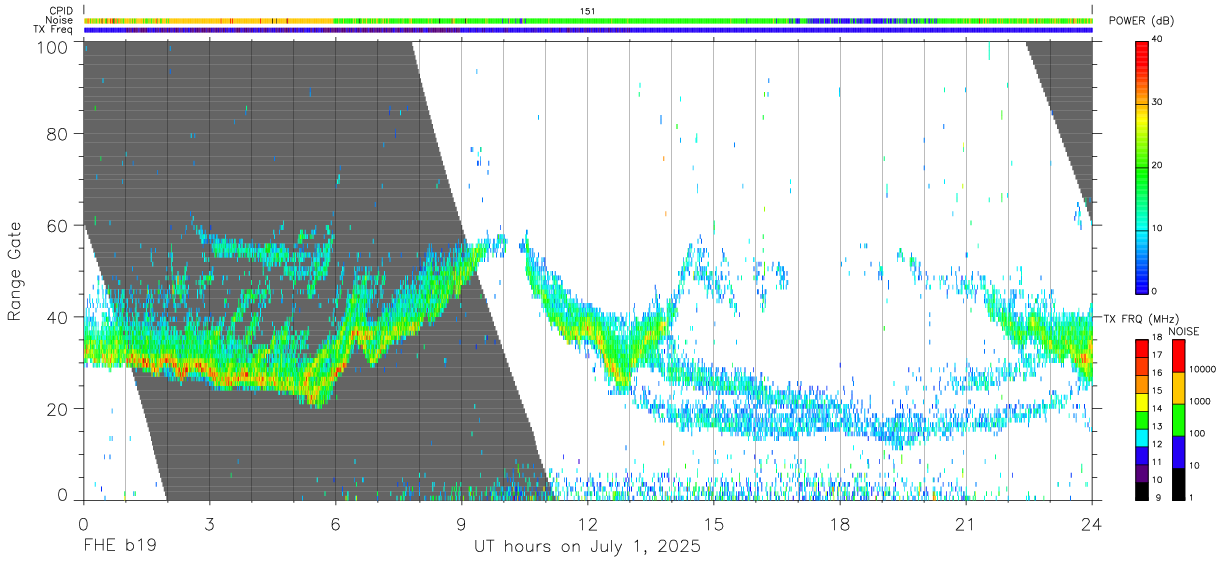1228x567 pixels.
Task: Click the UT hours axis tick 15
Action: point(714,524)
